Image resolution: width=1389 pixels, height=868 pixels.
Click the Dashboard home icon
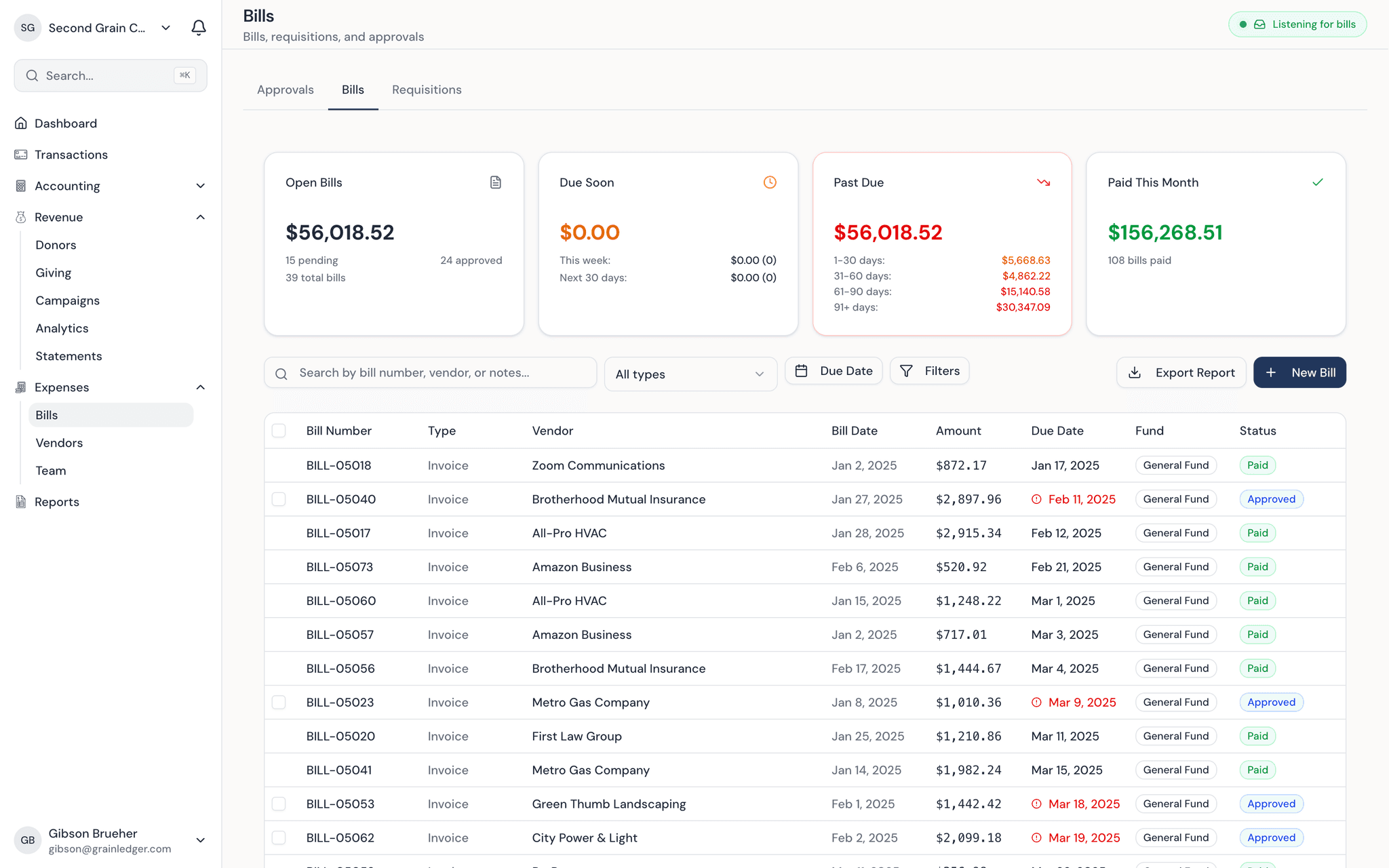21,123
